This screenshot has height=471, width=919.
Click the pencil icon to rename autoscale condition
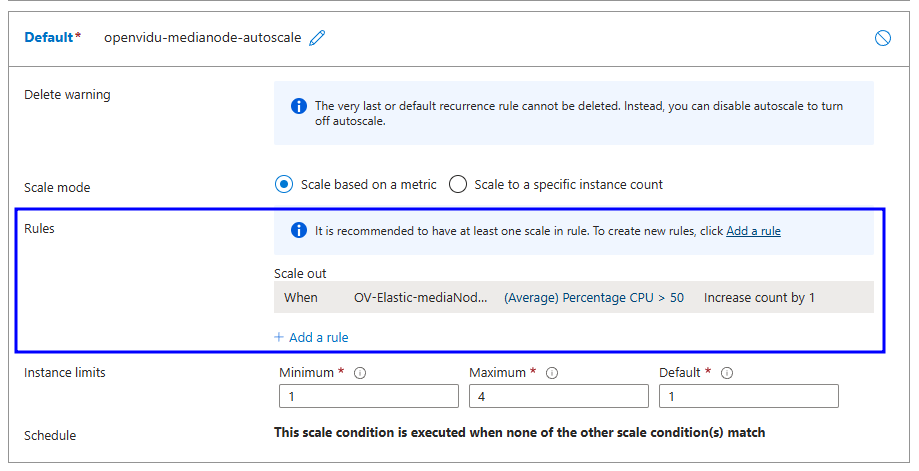point(318,38)
